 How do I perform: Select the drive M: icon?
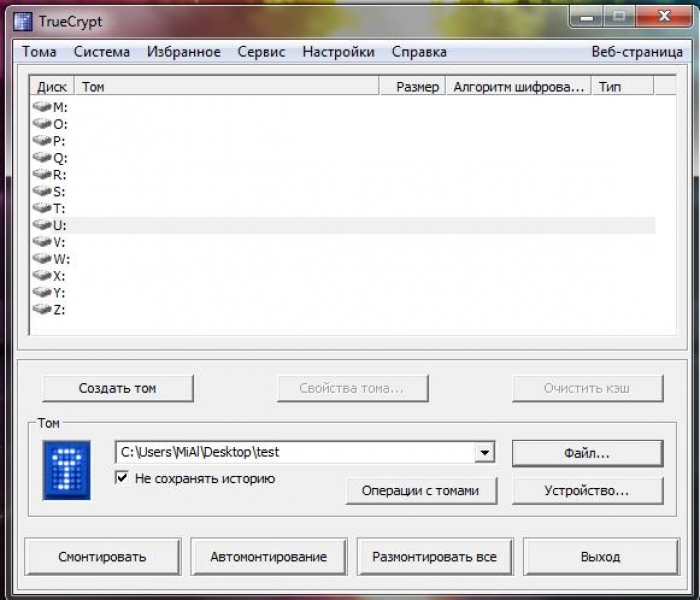pyautogui.click(x=42, y=107)
